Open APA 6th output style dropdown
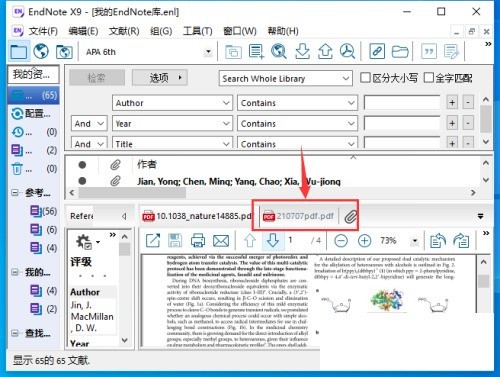 point(208,52)
